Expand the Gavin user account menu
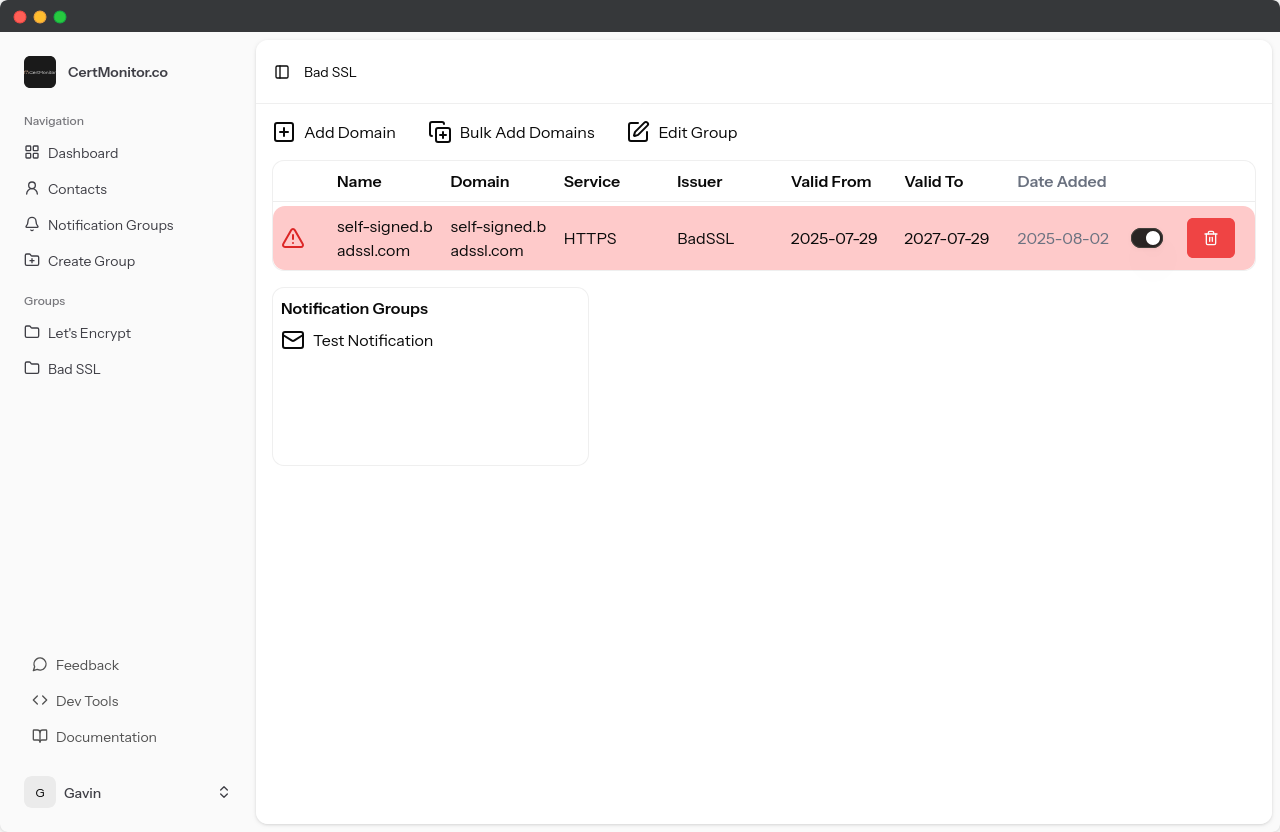 (x=224, y=792)
